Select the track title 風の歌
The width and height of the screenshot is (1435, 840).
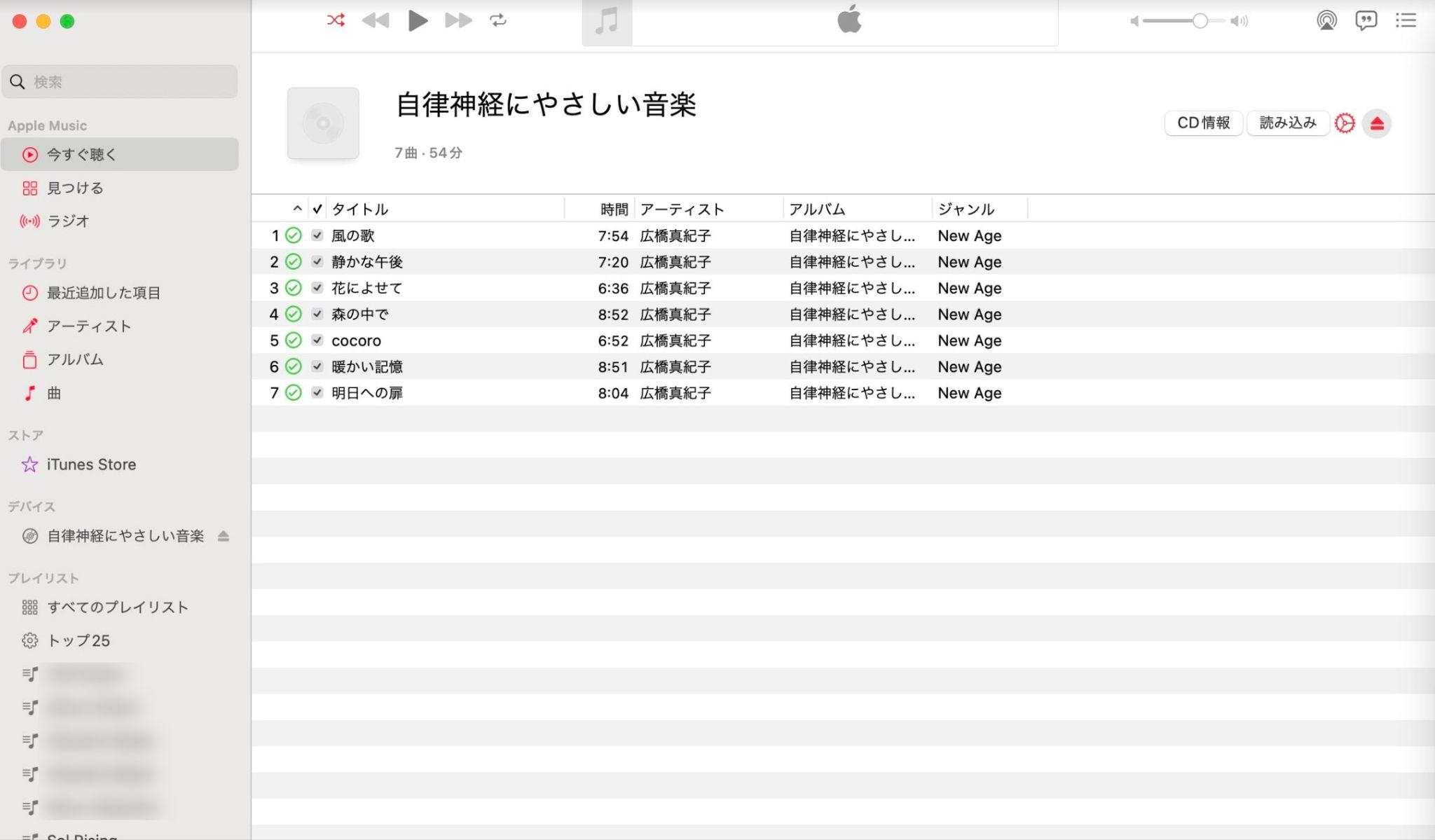tap(353, 235)
